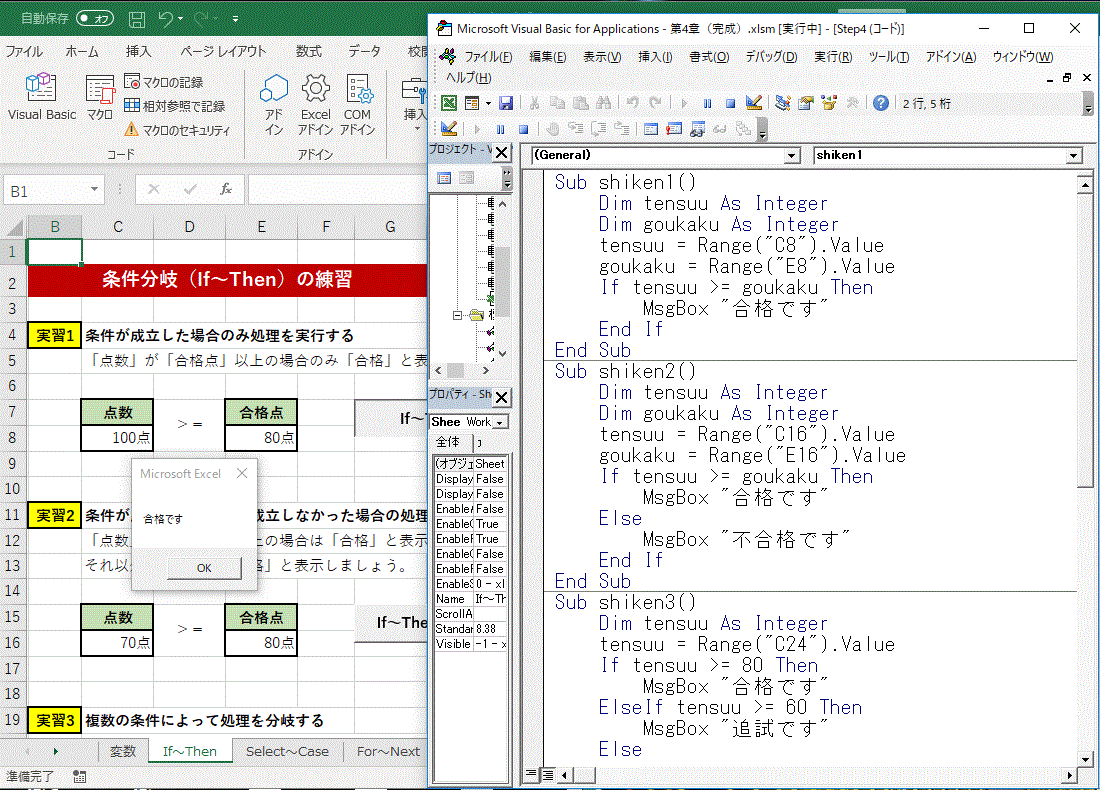Toggle Design Mode in the VBA standard toolbar
1100x790 pixels.
pyautogui.click(x=754, y=103)
